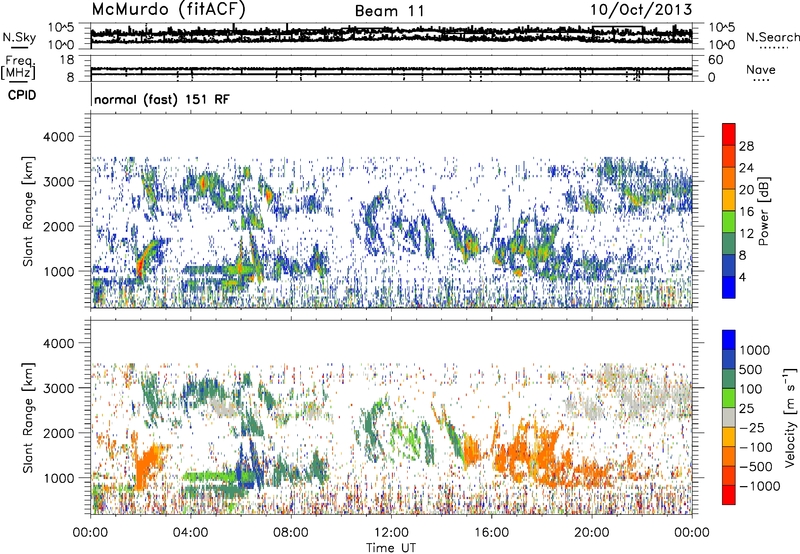Pick the red bottom segment of Velocity colorbar
Screen dimensions: 800x554
click(729, 495)
